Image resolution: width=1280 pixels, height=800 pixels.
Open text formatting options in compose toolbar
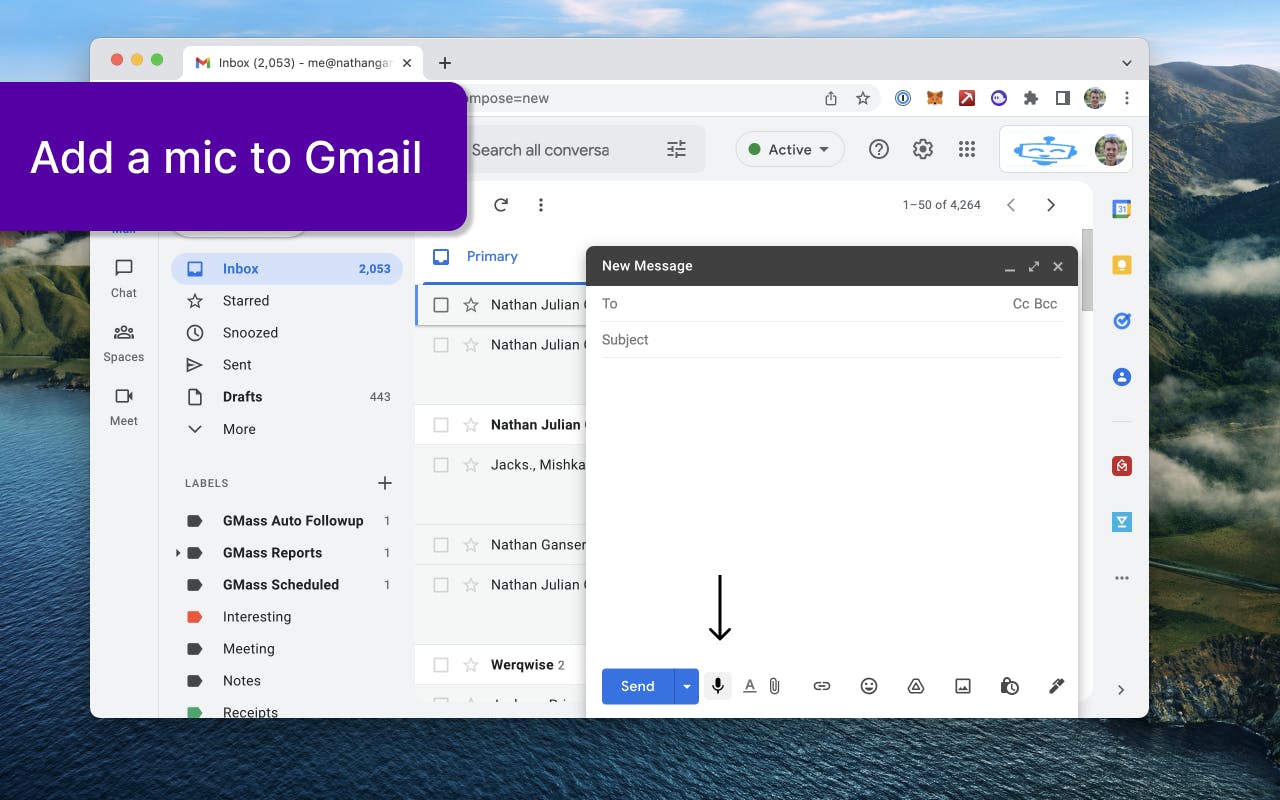[750, 686]
